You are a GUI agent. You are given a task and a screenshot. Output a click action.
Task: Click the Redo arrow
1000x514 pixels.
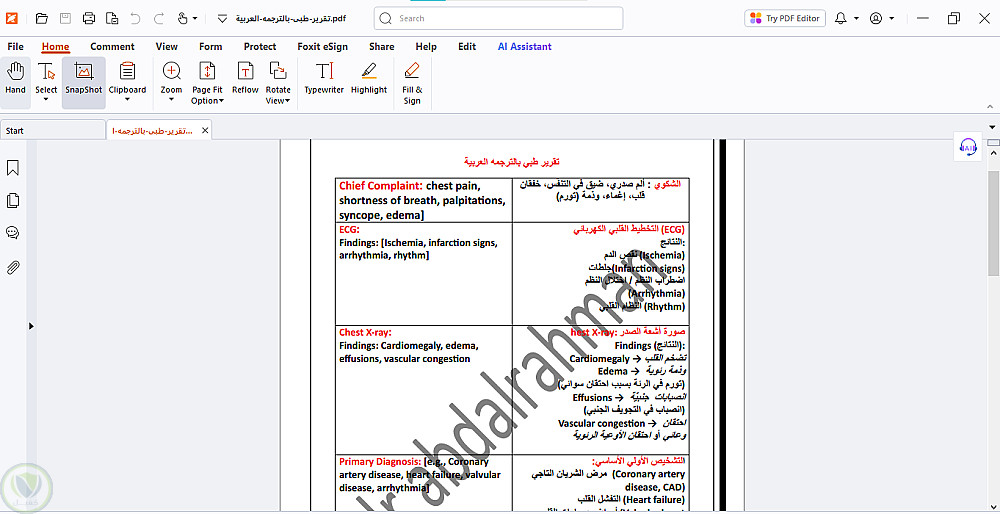pos(159,18)
